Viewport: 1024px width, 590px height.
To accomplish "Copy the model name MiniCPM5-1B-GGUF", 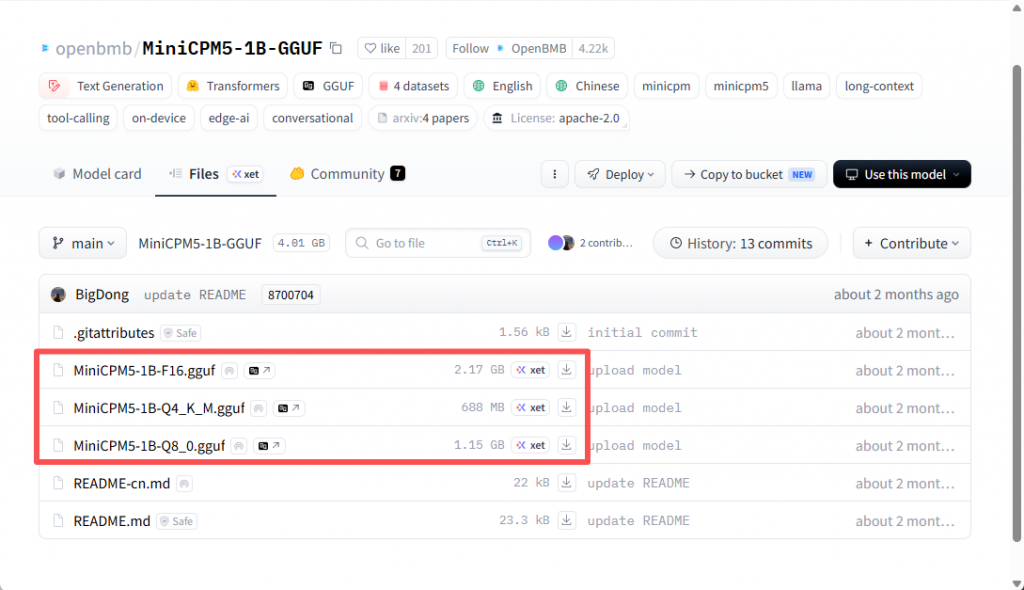I will 336,48.
